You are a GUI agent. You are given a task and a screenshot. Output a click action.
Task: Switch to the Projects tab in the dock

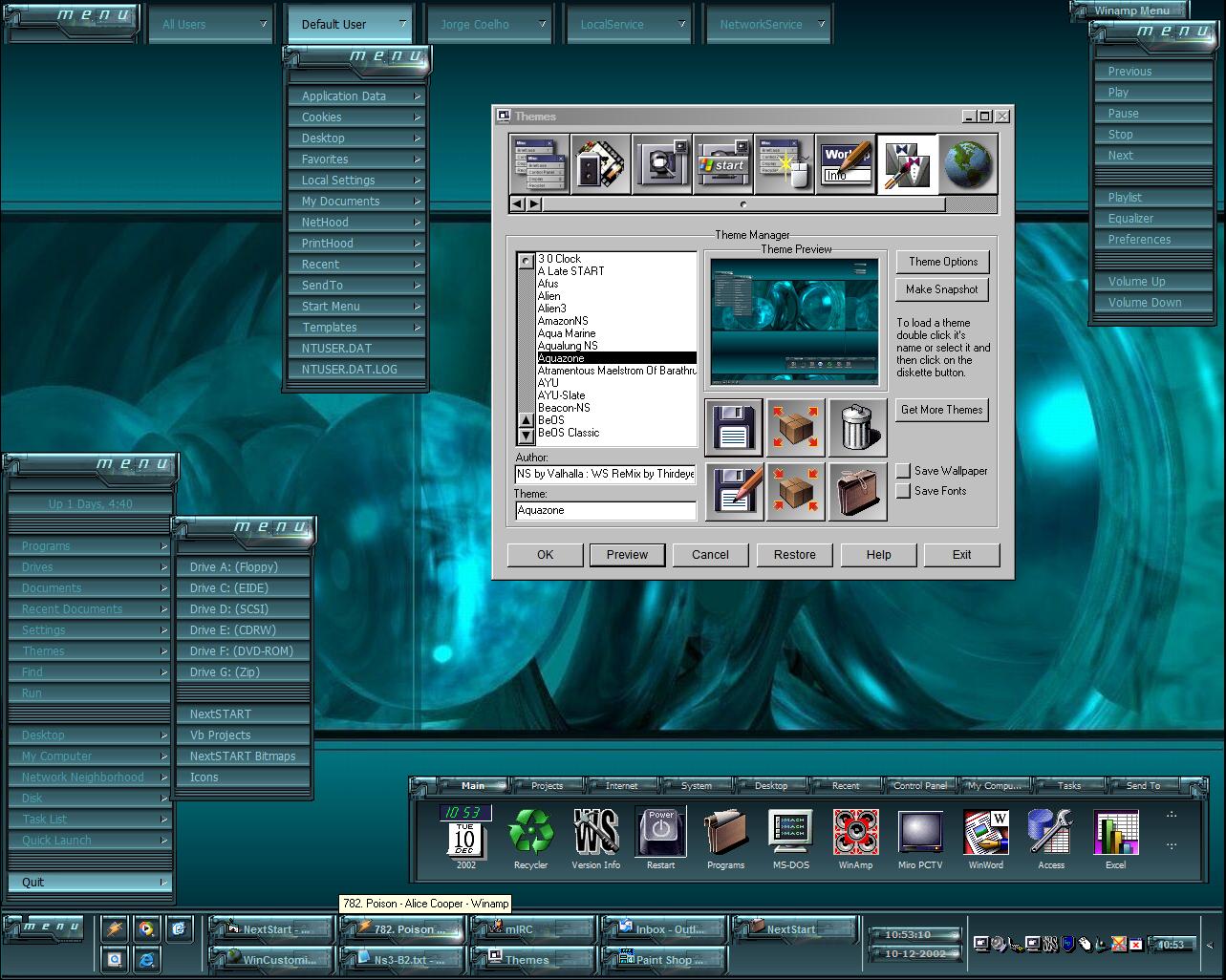pos(548,785)
